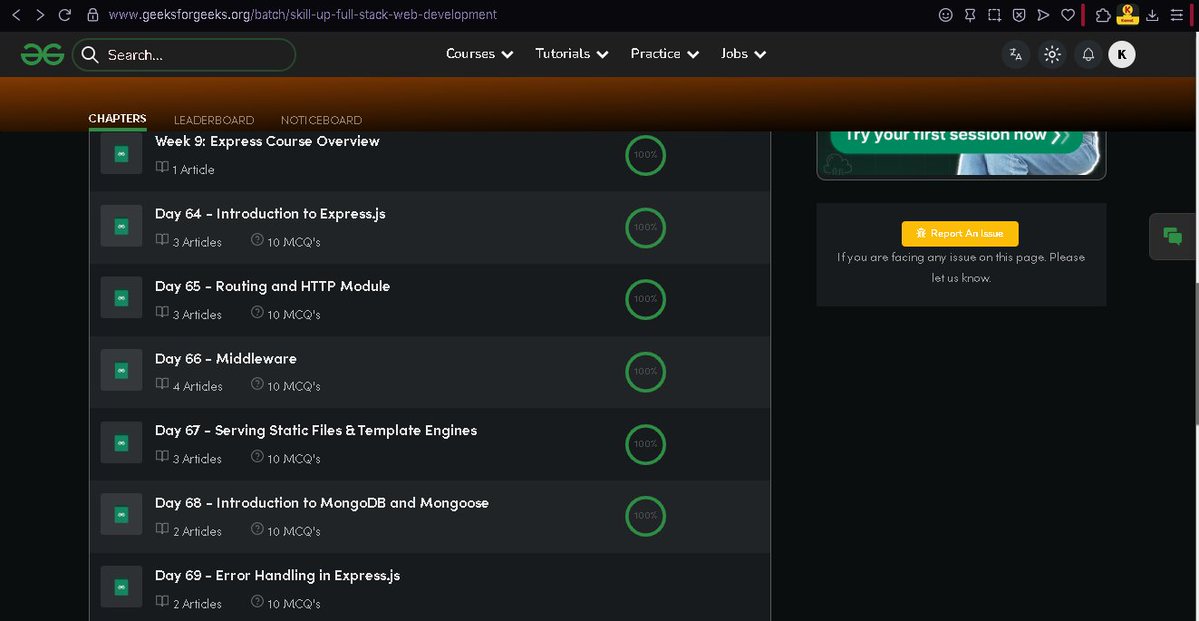
Task: Expand the Courses dropdown
Action: (x=478, y=54)
